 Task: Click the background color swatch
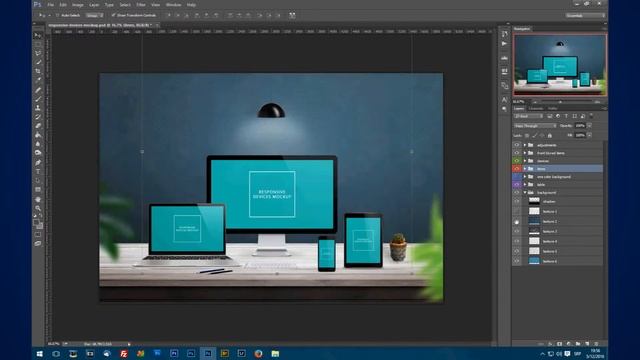pyautogui.click(x=40, y=226)
